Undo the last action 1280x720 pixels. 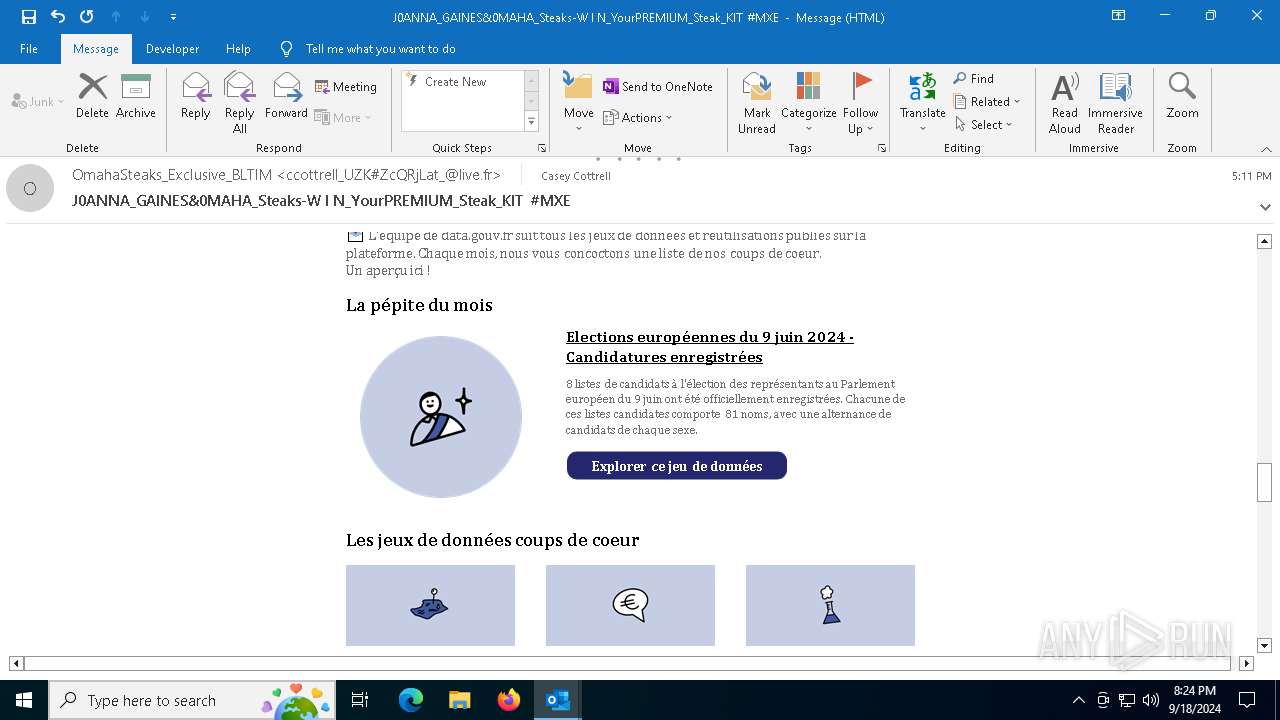(58, 16)
